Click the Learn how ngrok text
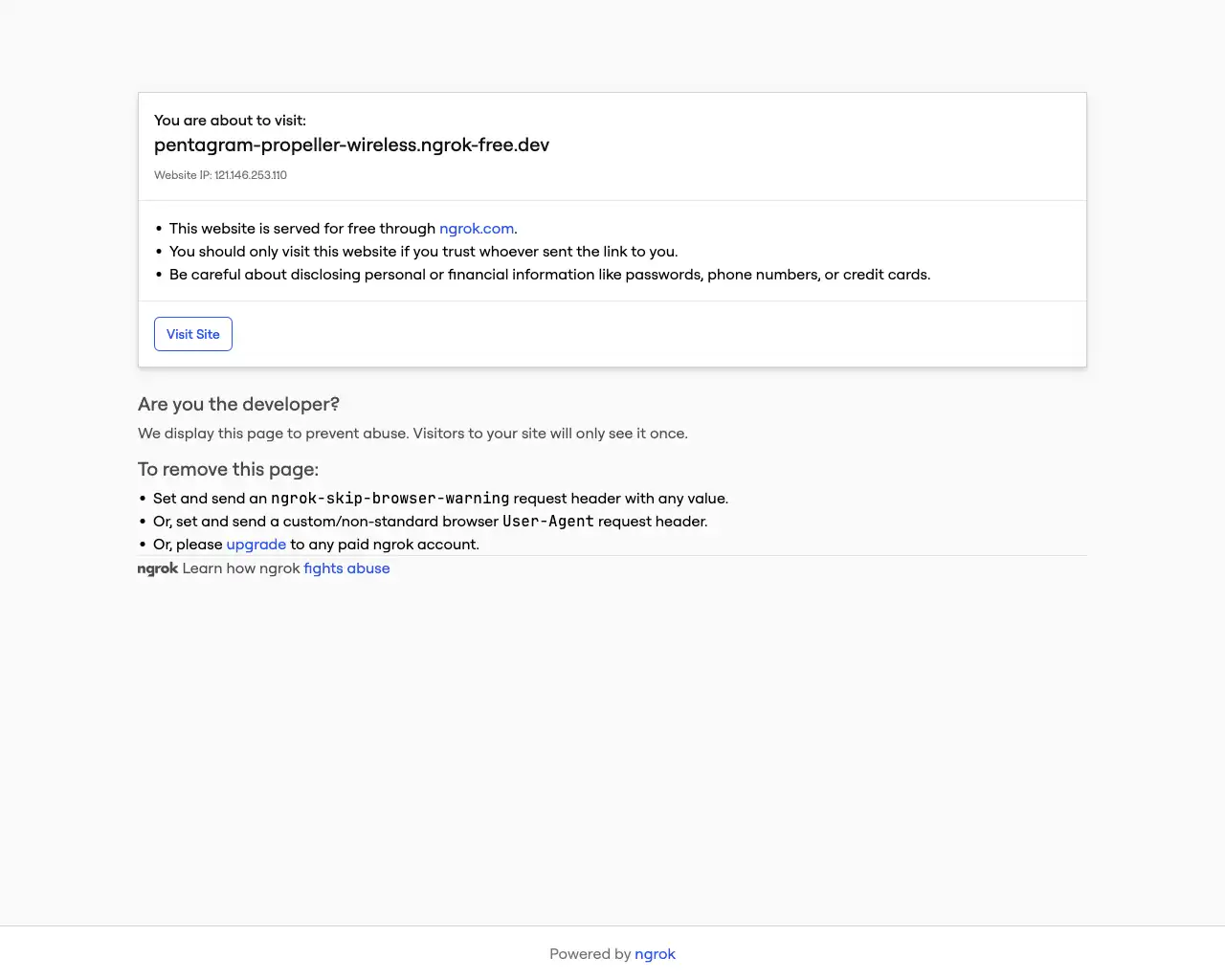Screen dimensions: 1225x980 point(241,568)
